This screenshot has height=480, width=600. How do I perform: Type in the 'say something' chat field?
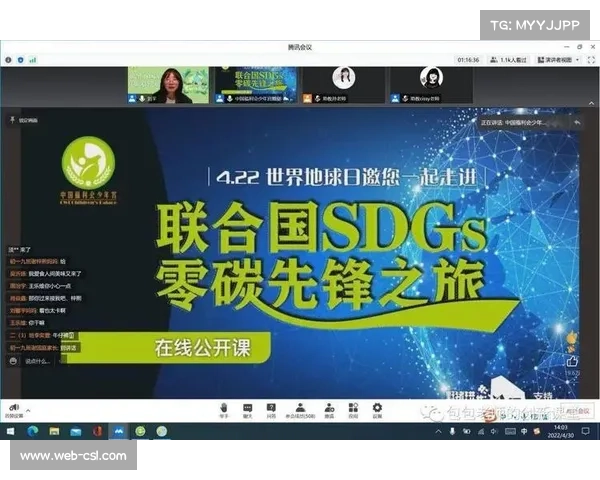tap(38, 361)
